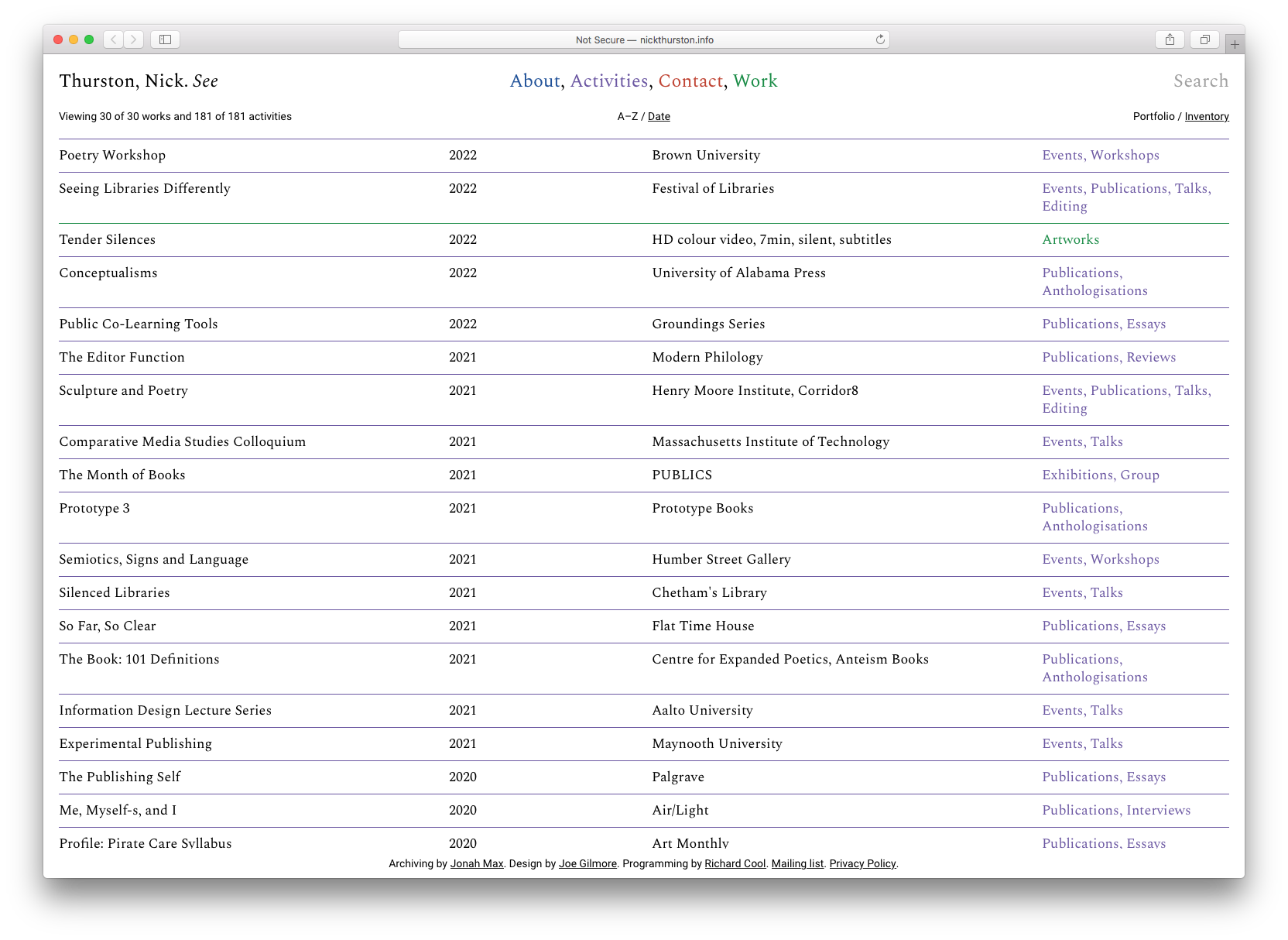
Task: Click the address bar showing nickthurston.info
Action: point(644,39)
